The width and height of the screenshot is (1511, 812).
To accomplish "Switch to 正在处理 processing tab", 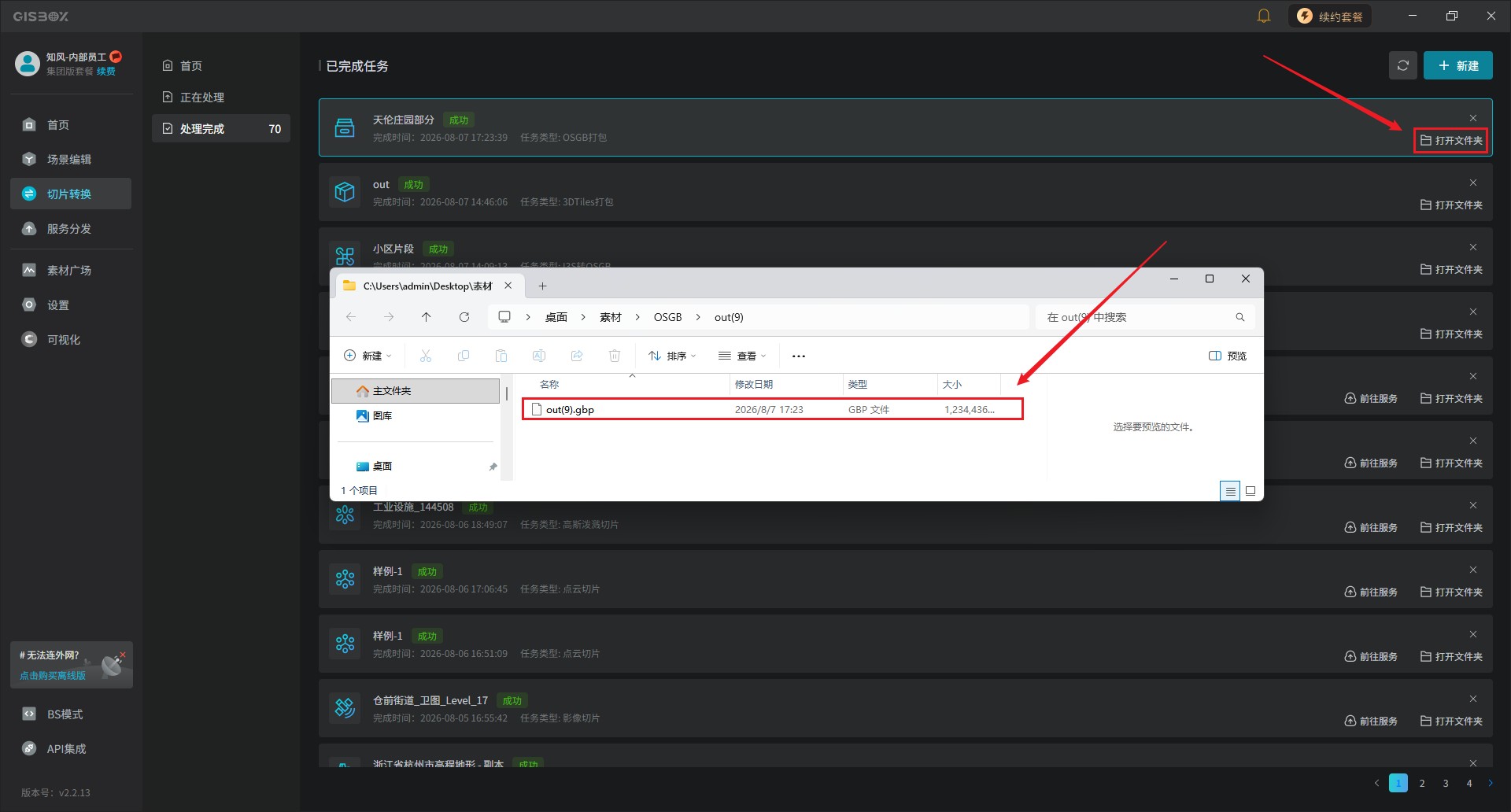I will [x=221, y=98].
